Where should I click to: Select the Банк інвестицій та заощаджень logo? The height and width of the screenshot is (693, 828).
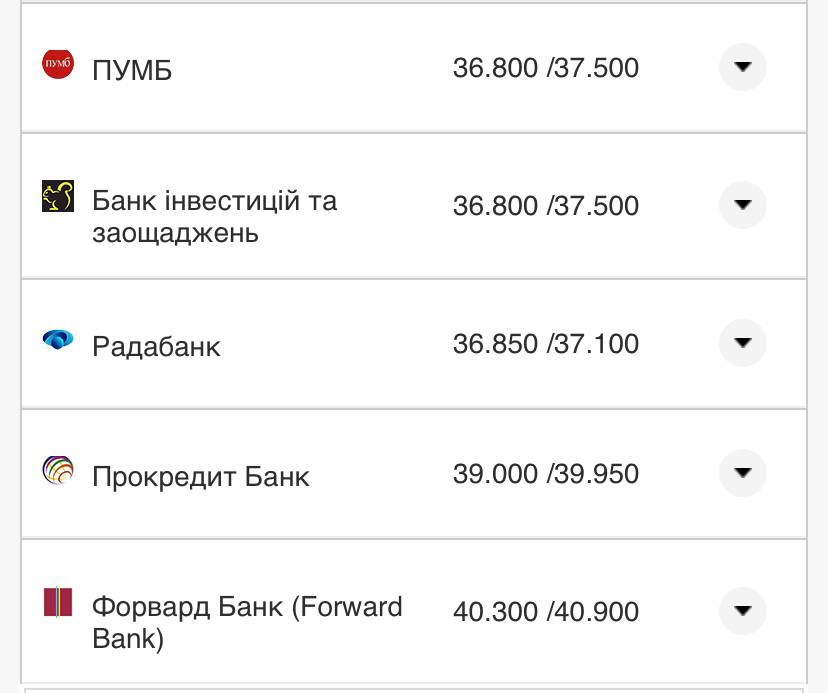57,196
